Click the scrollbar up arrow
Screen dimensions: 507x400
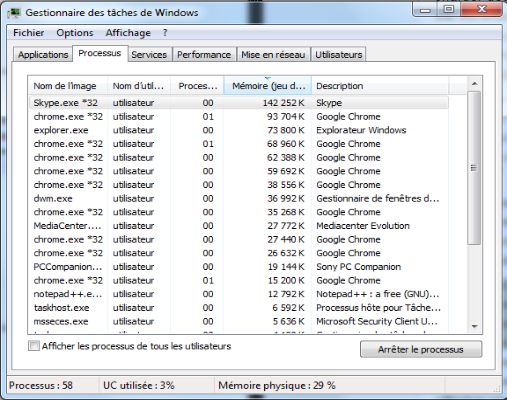(475, 84)
